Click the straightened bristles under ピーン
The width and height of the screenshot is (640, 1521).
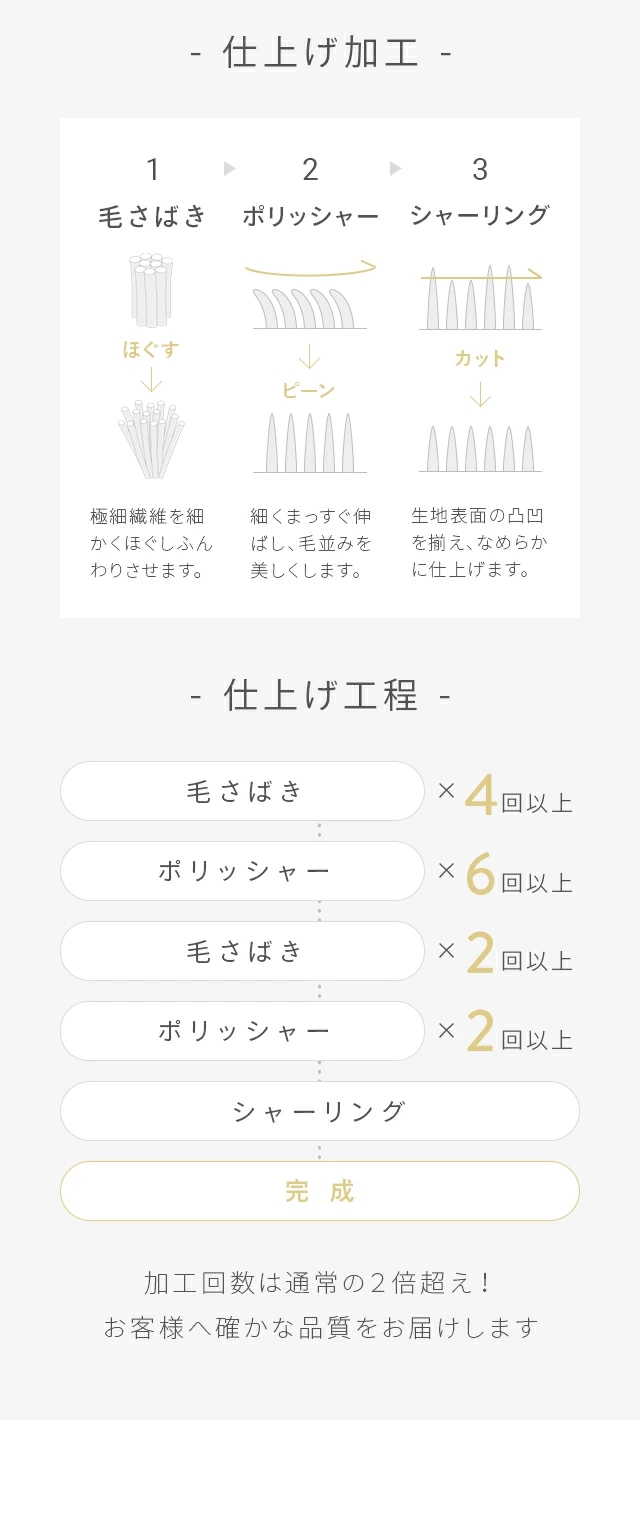(x=310, y=443)
